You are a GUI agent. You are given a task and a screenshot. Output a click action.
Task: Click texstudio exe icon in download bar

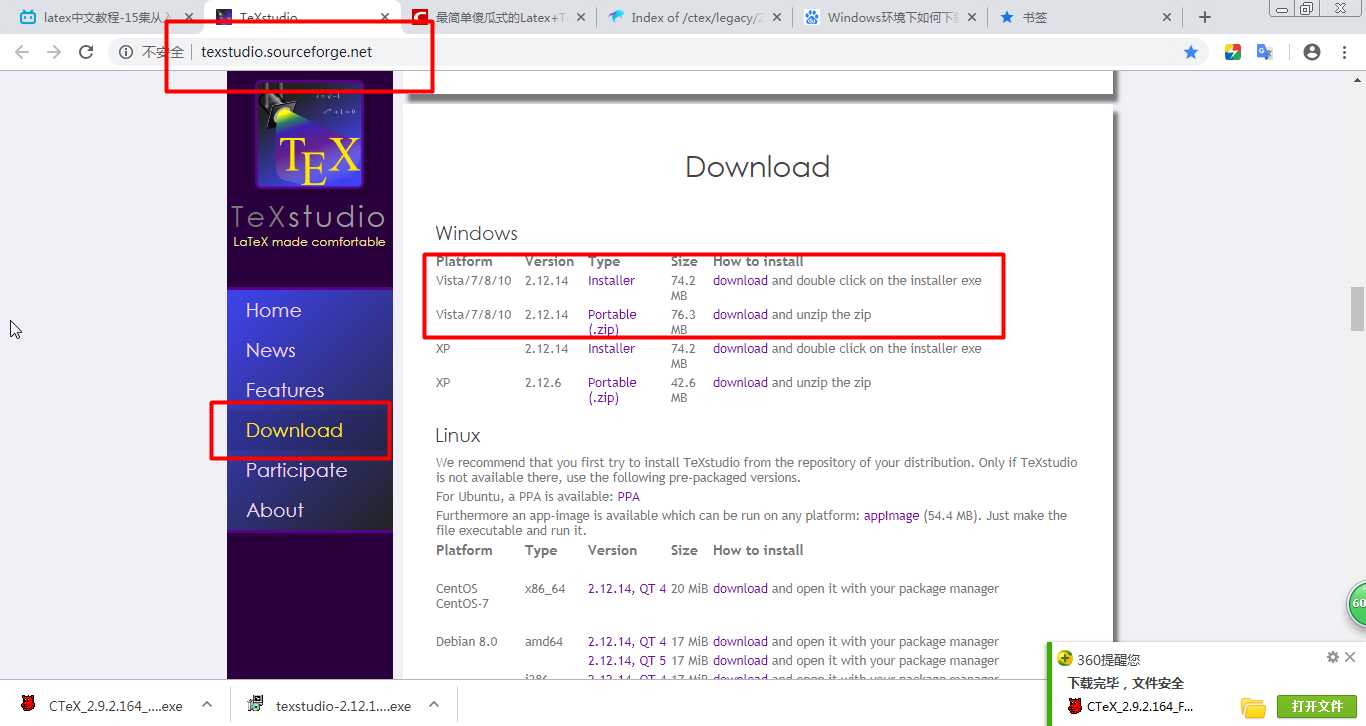click(x=256, y=705)
